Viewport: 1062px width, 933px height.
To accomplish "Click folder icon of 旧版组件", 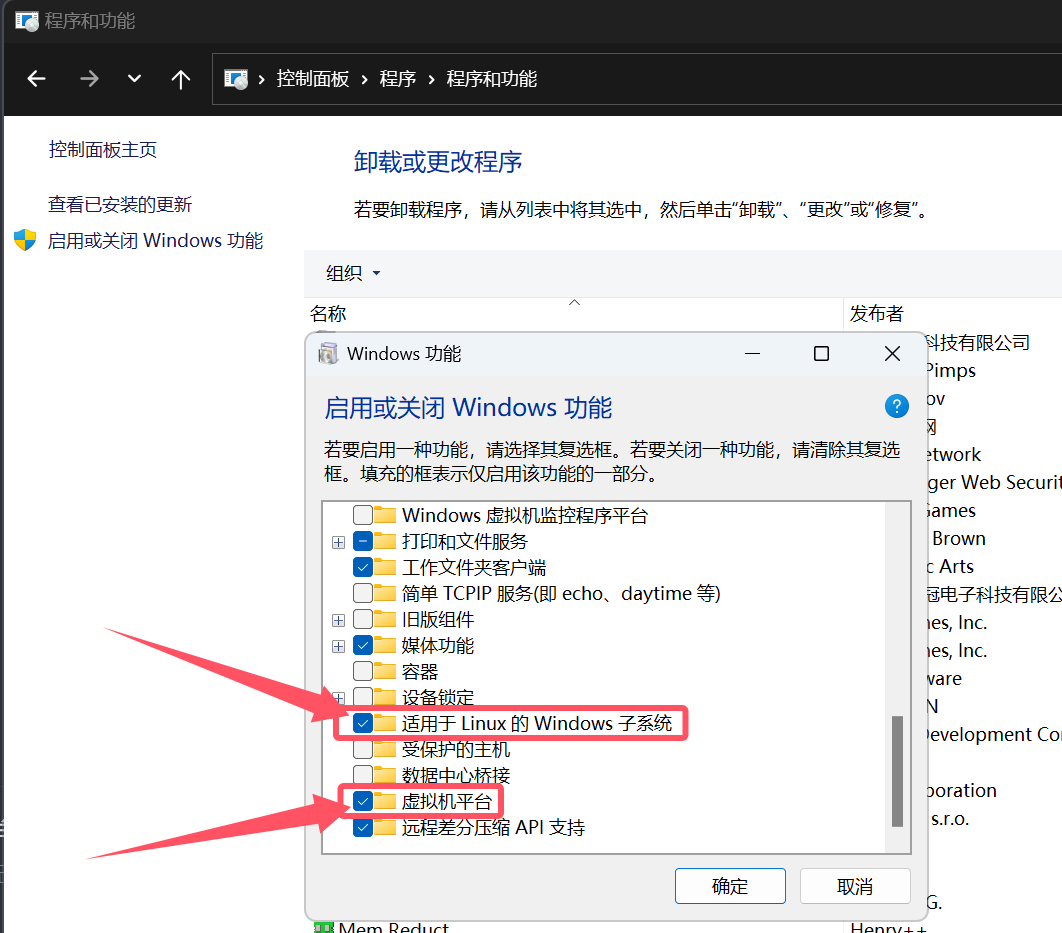I will [x=385, y=619].
